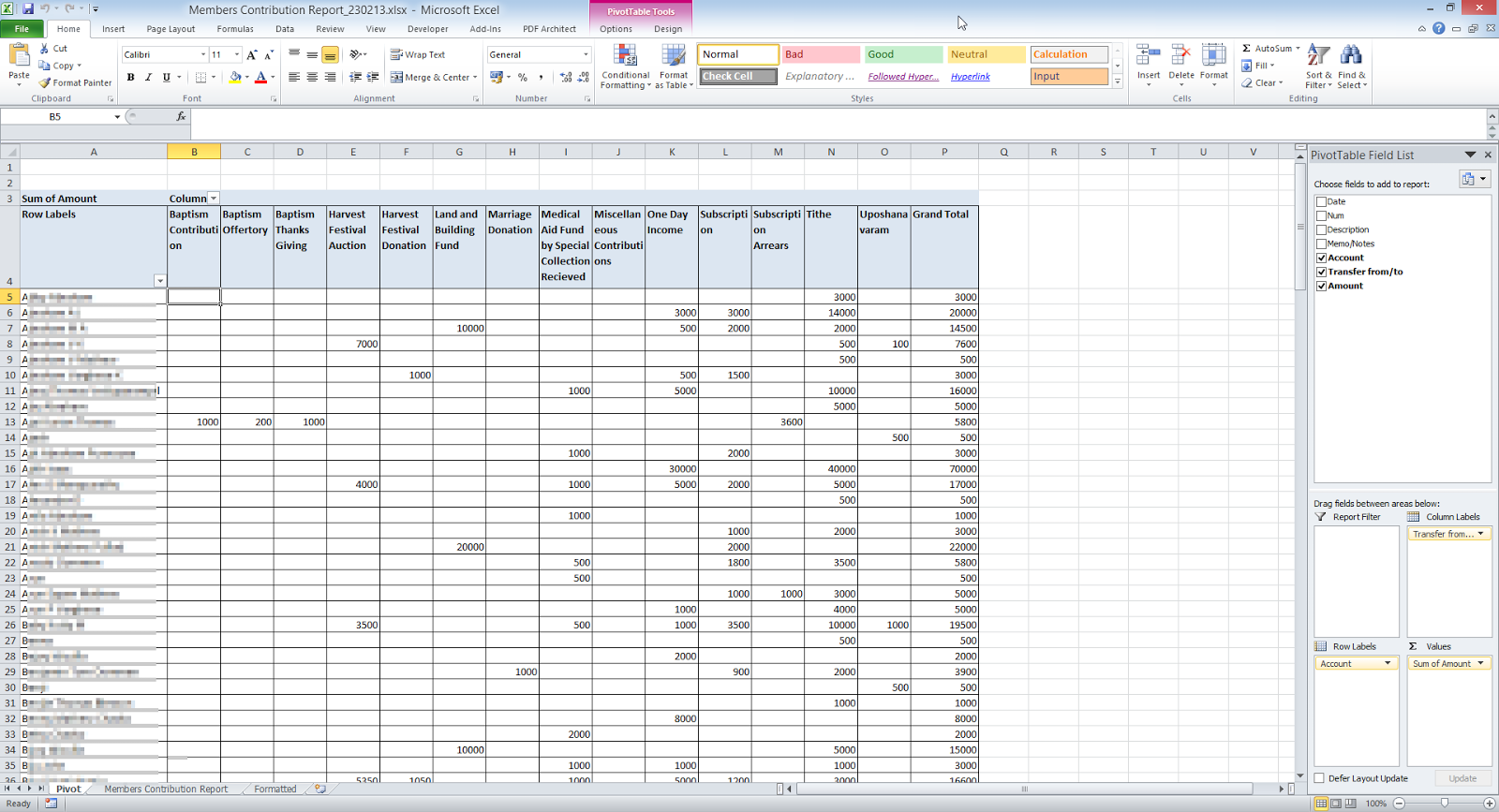Click the Delete cells icon
Screen dimensions: 1499x812
point(1181,56)
